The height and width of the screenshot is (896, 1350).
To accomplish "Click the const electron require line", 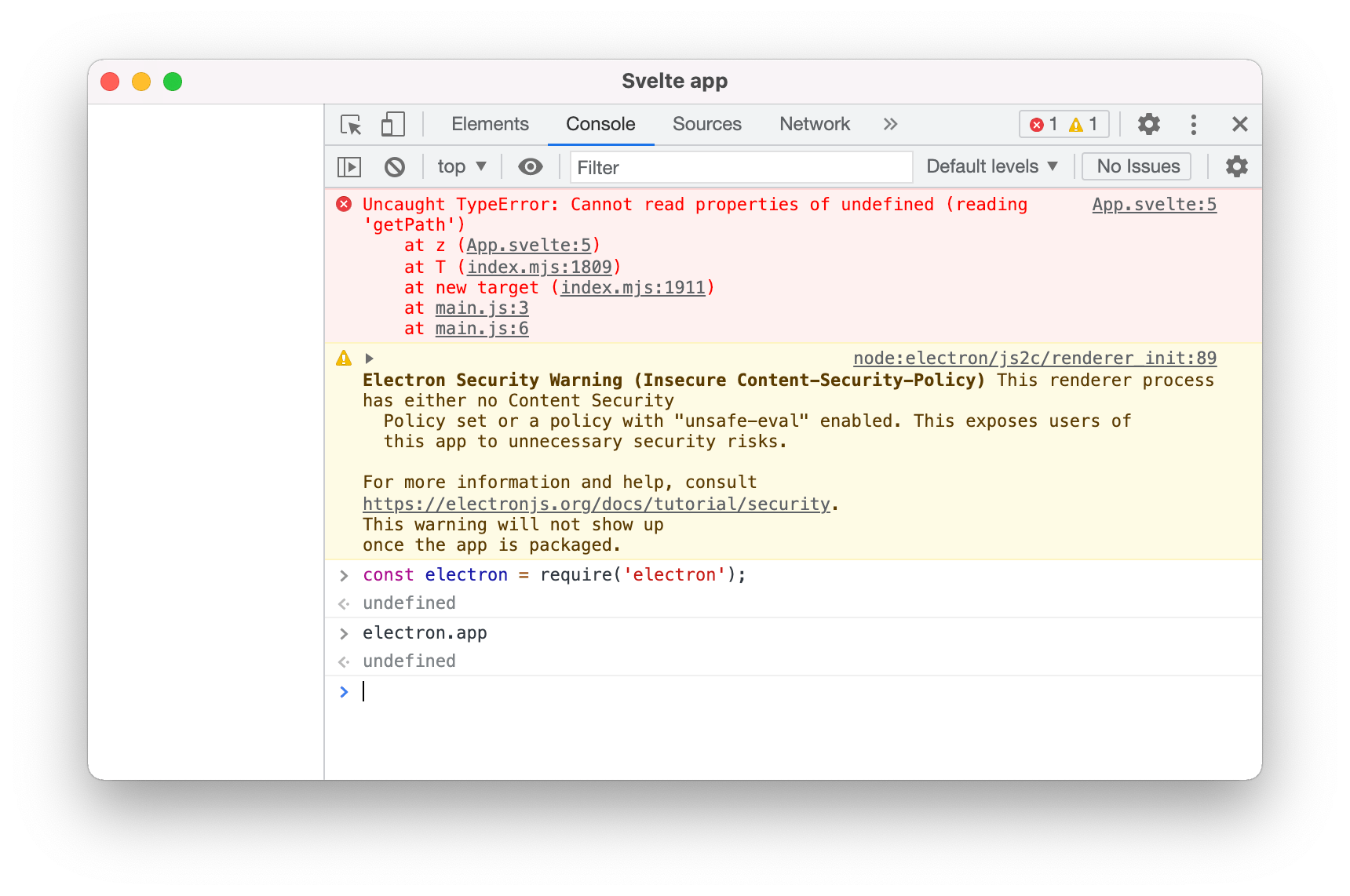I will click(x=553, y=575).
